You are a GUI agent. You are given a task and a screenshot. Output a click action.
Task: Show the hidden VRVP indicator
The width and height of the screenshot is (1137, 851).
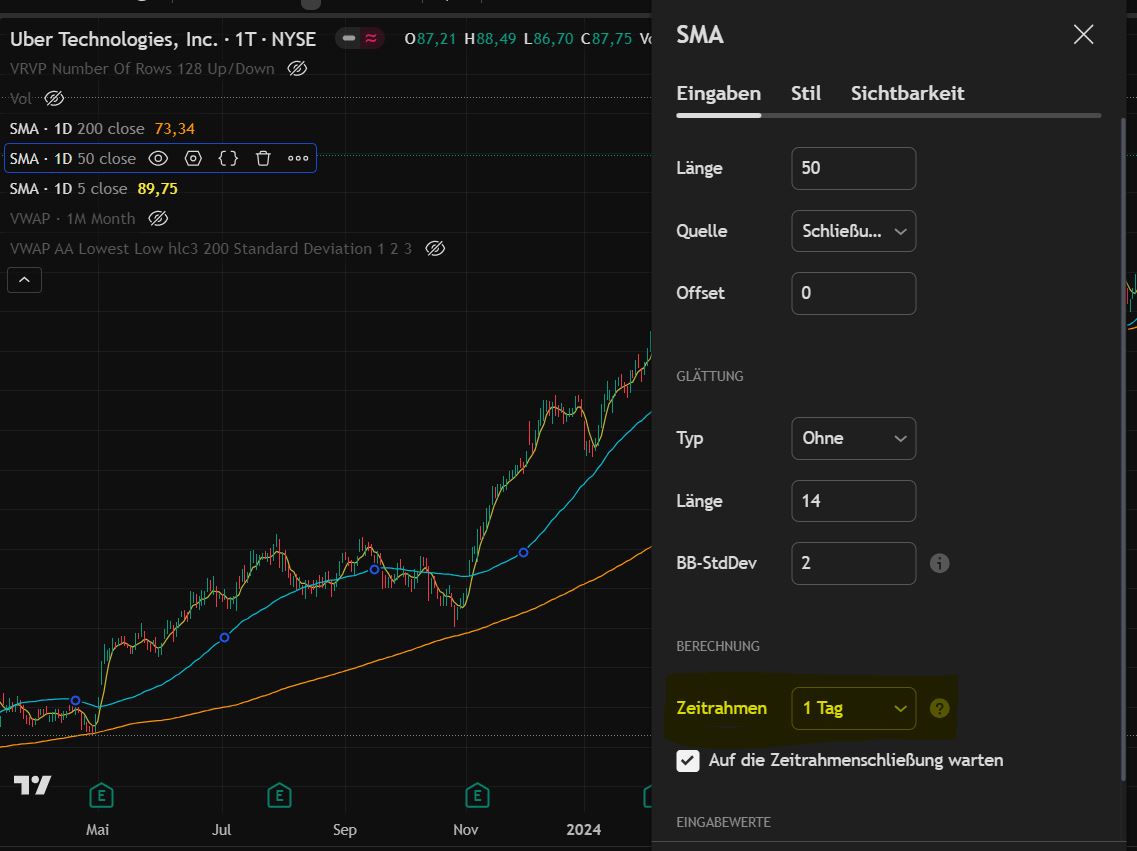click(x=297, y=68)
